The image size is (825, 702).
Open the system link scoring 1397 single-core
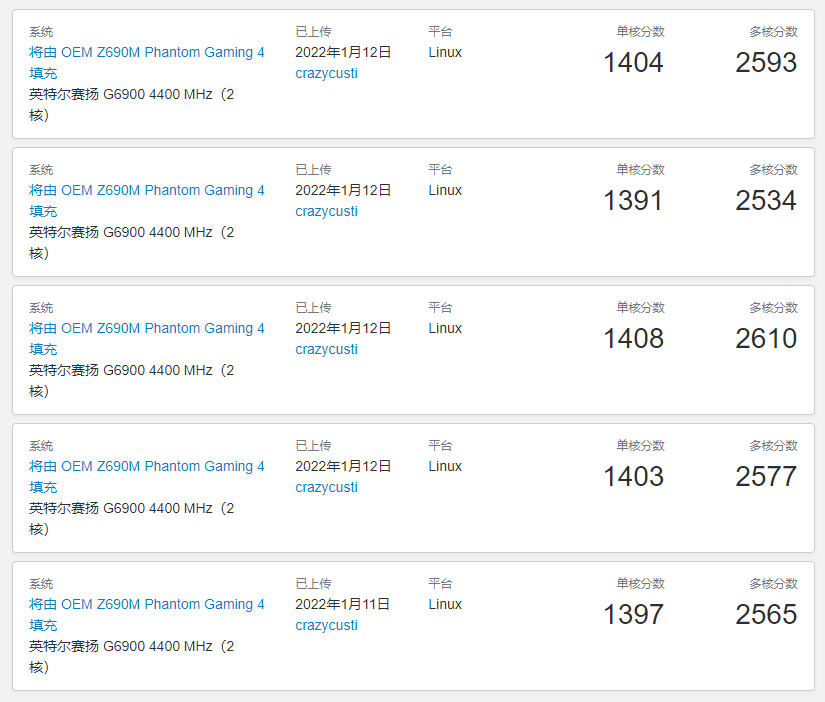[x=146, y=604]
